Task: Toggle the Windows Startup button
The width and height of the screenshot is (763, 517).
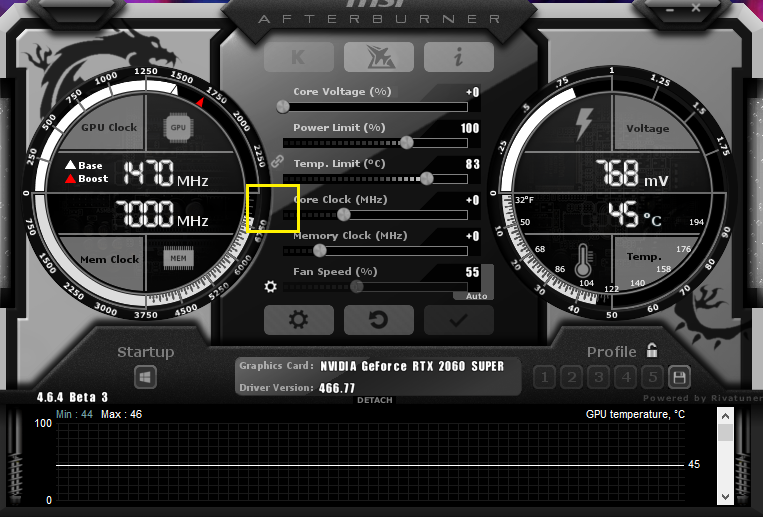Action: coord(146,377)
